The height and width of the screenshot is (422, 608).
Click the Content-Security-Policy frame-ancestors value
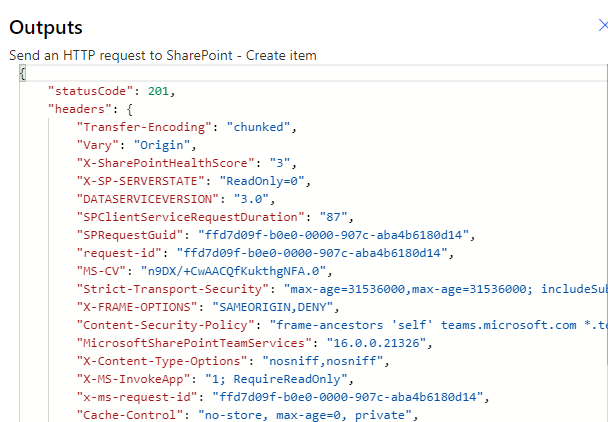point(430,325)
